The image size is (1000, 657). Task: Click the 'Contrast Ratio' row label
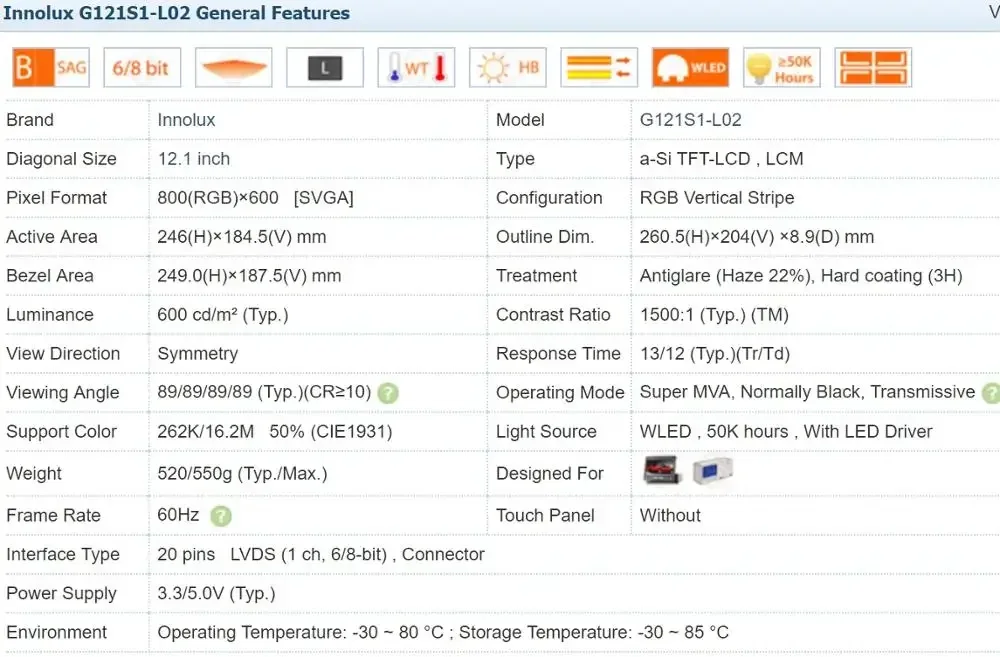[x=553, y=314]
